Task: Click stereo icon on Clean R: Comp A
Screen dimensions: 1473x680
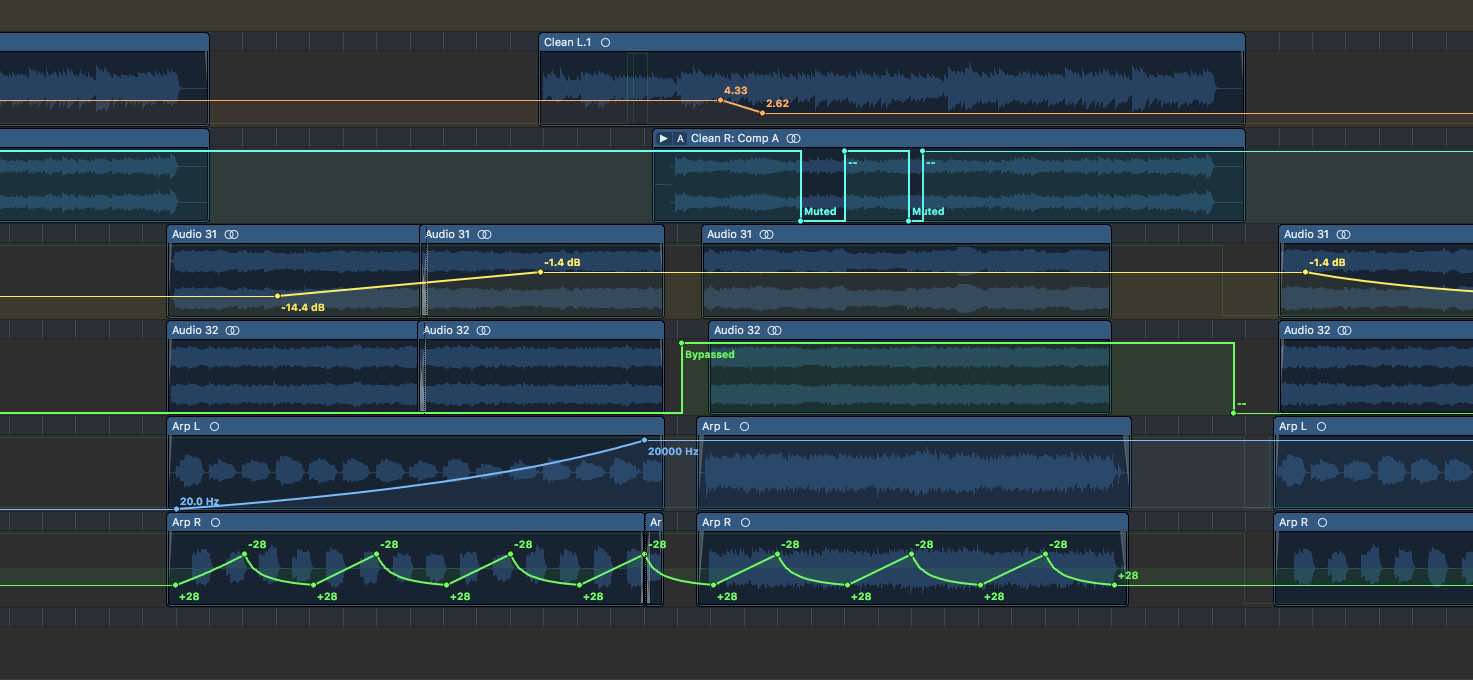Action: 793,138
